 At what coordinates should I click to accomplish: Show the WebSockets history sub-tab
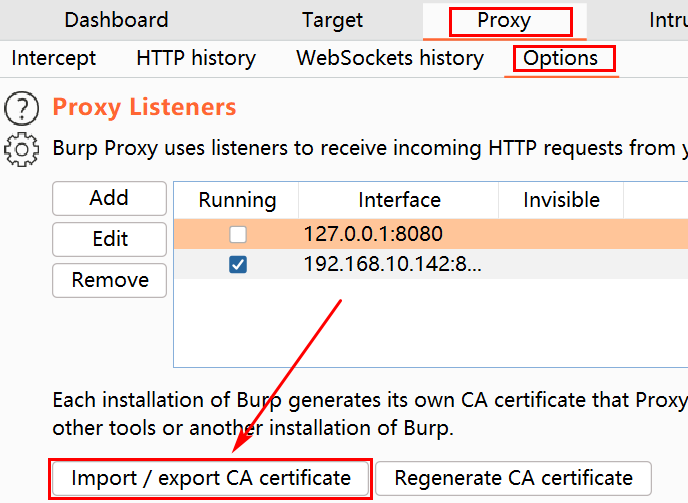tap(390, 58)
